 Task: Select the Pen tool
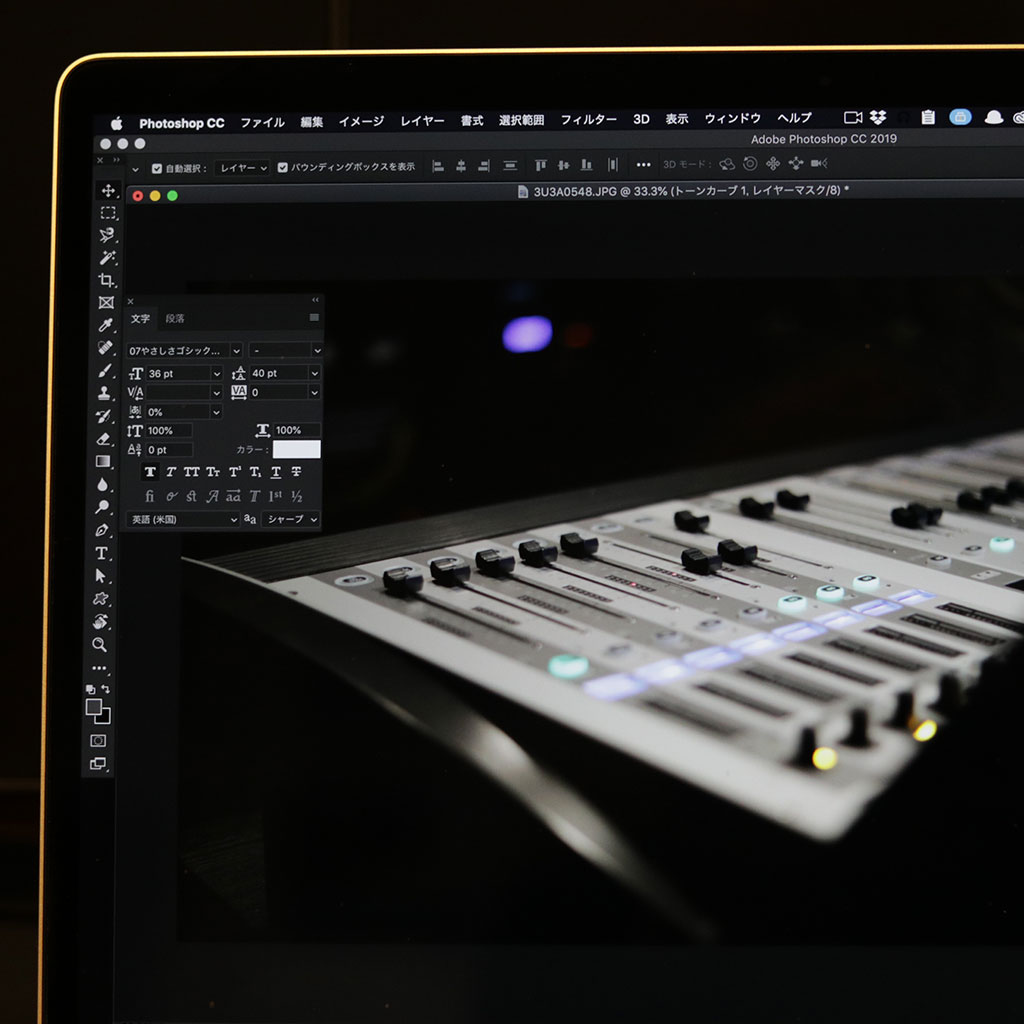pyautogui.click(x=102, y=530)
